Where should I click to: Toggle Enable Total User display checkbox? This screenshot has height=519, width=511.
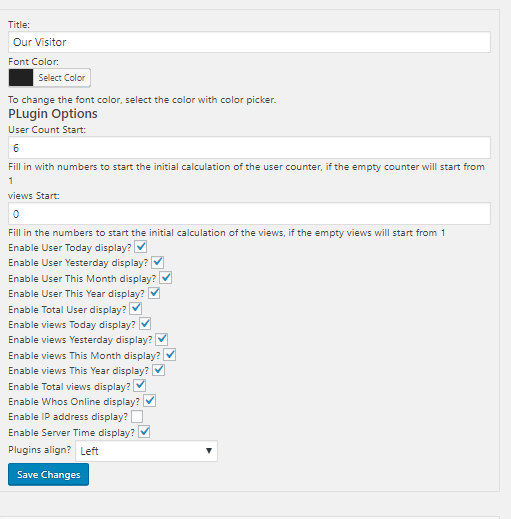coord(136,309)
